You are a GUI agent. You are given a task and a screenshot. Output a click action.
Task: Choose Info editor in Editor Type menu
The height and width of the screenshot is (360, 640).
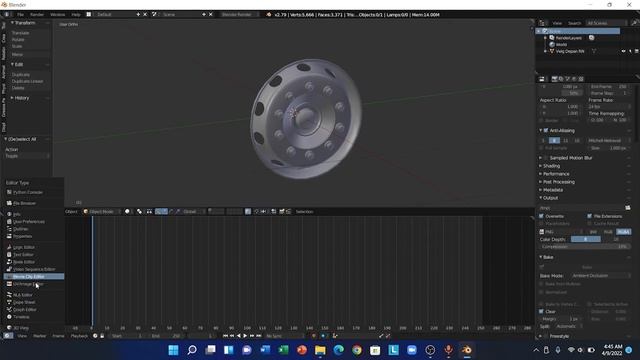(33, 214)
